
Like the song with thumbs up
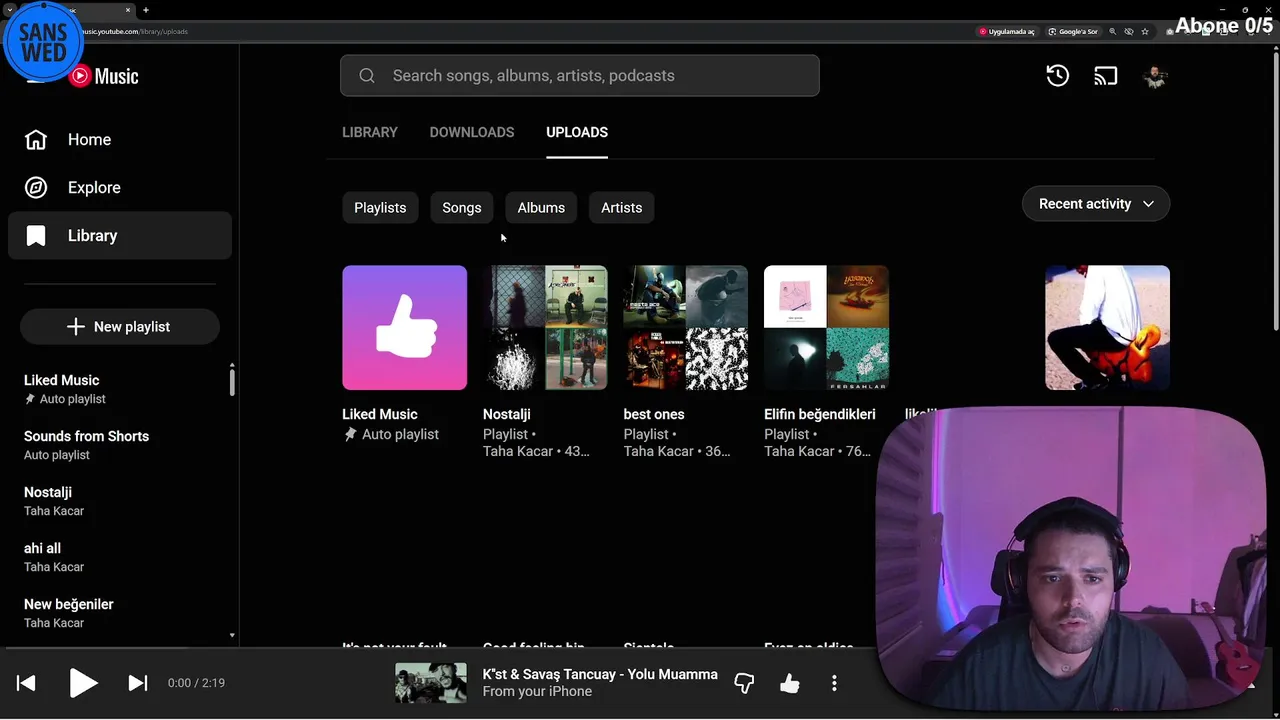point(790,683)
